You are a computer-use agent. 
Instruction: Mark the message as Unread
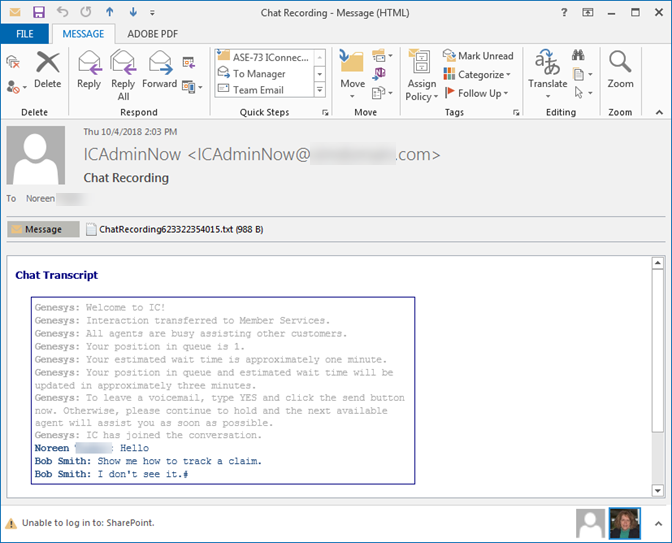click(x=477, y=56)
